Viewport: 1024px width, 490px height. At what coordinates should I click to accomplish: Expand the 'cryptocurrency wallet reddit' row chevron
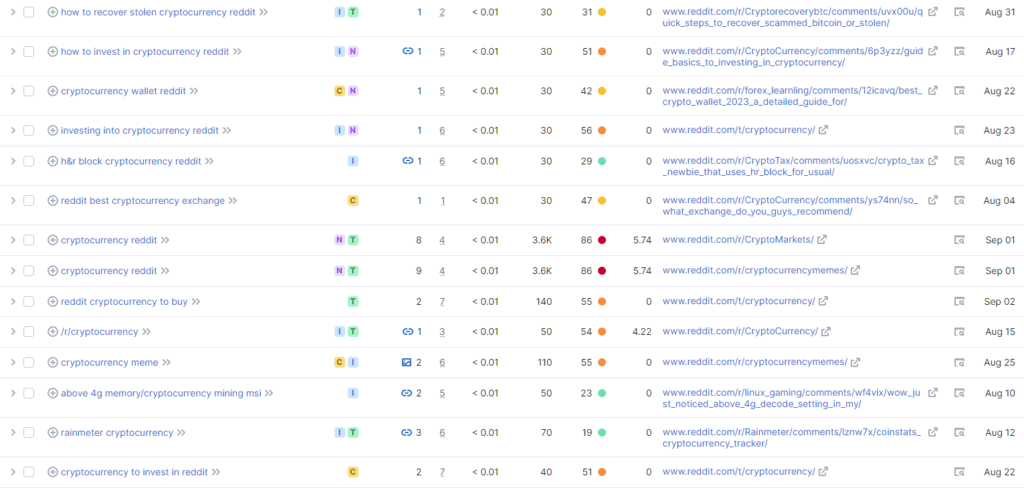point(12,91)
